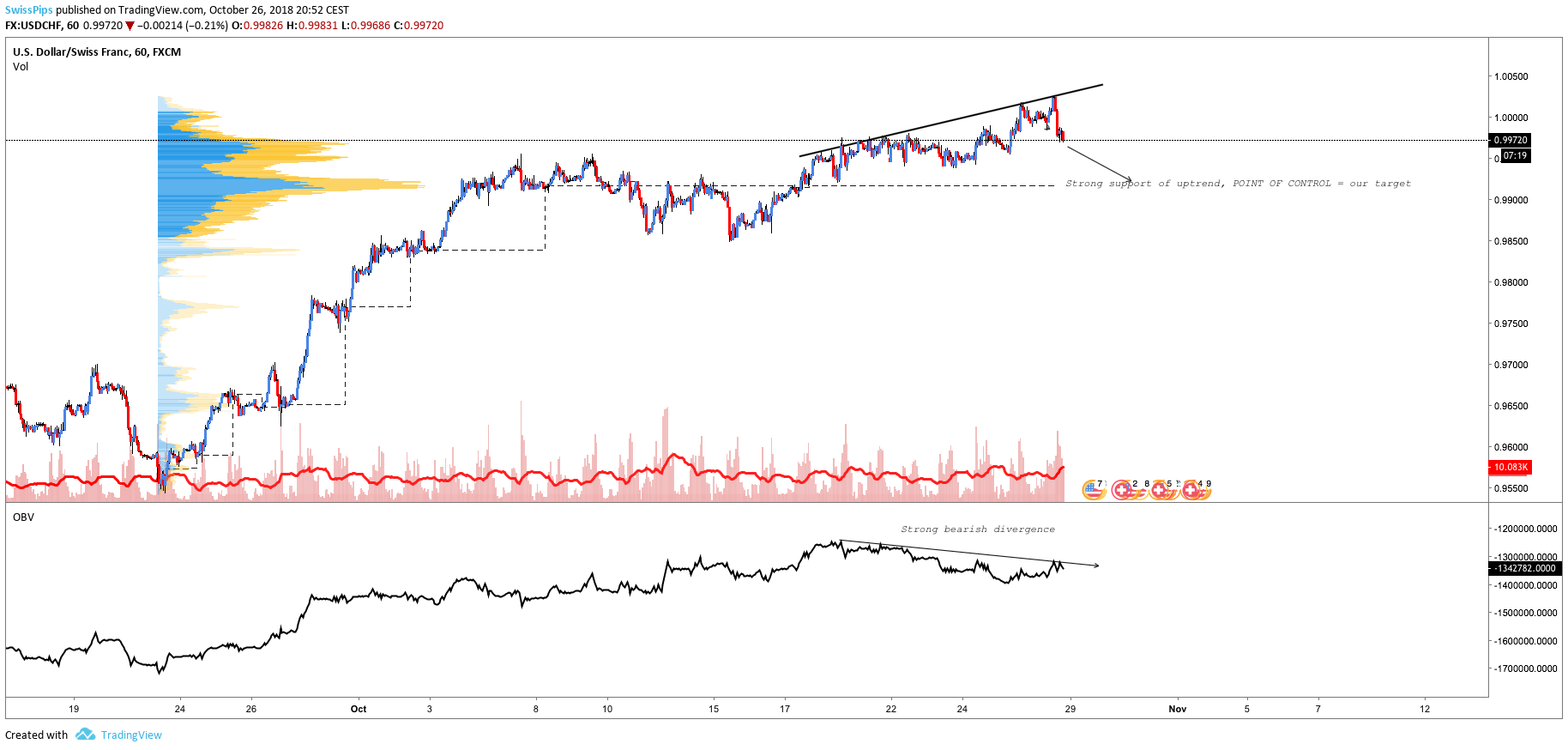Click the US flag economic event icon
Viewport: 1568px width, 750px height.
(x=1093, y=490)
